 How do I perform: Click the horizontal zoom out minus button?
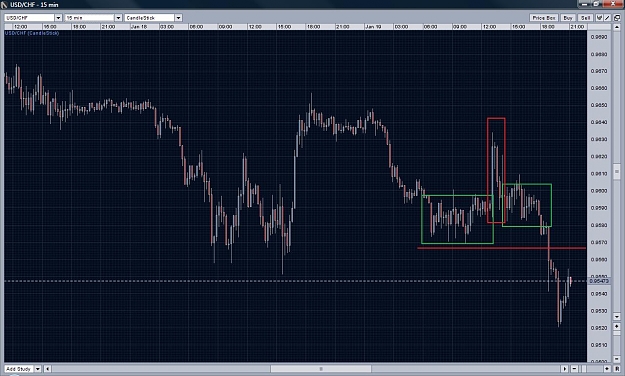click(574, 369)
